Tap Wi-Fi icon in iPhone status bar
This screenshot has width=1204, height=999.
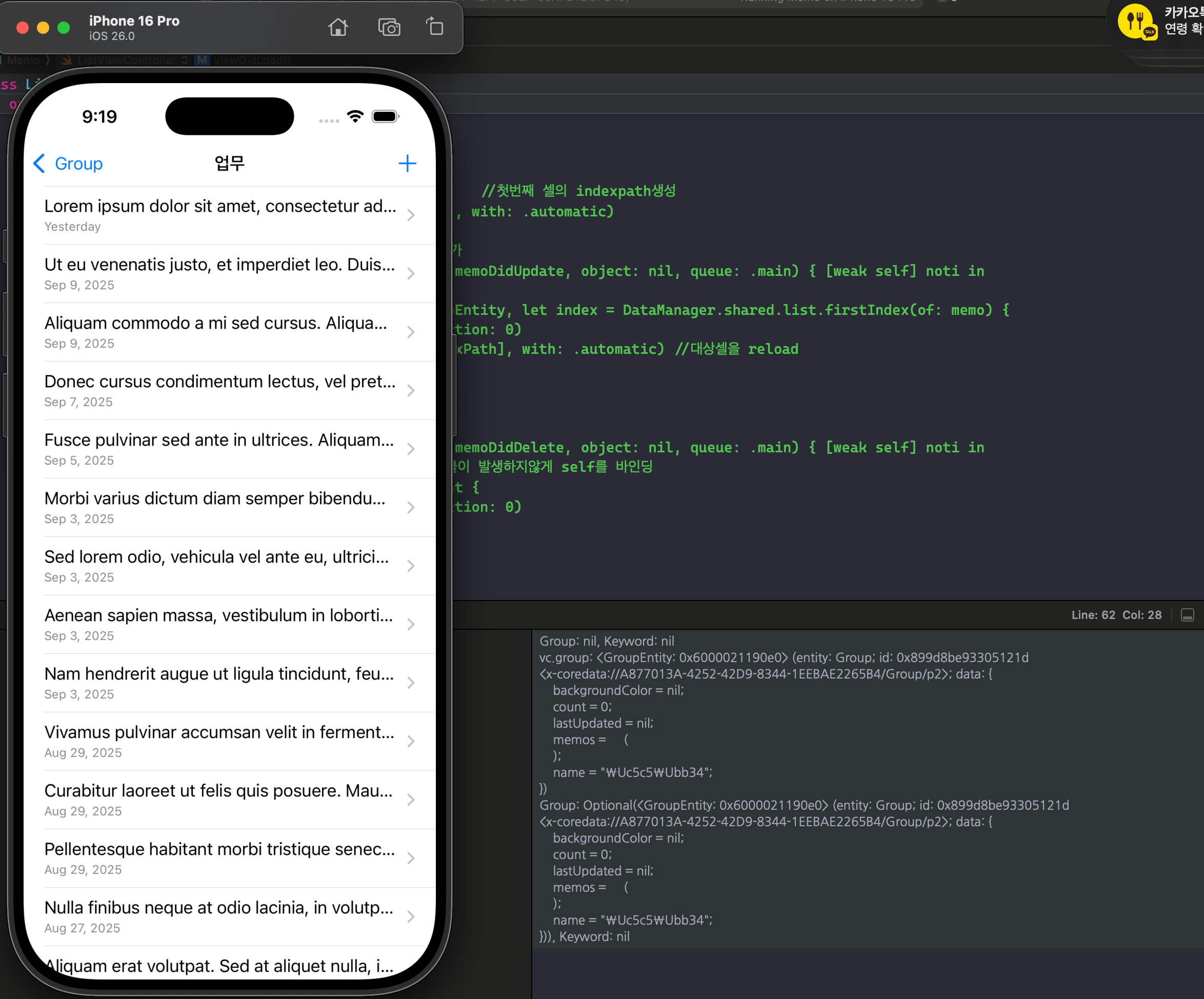click(x=355, y=116)
